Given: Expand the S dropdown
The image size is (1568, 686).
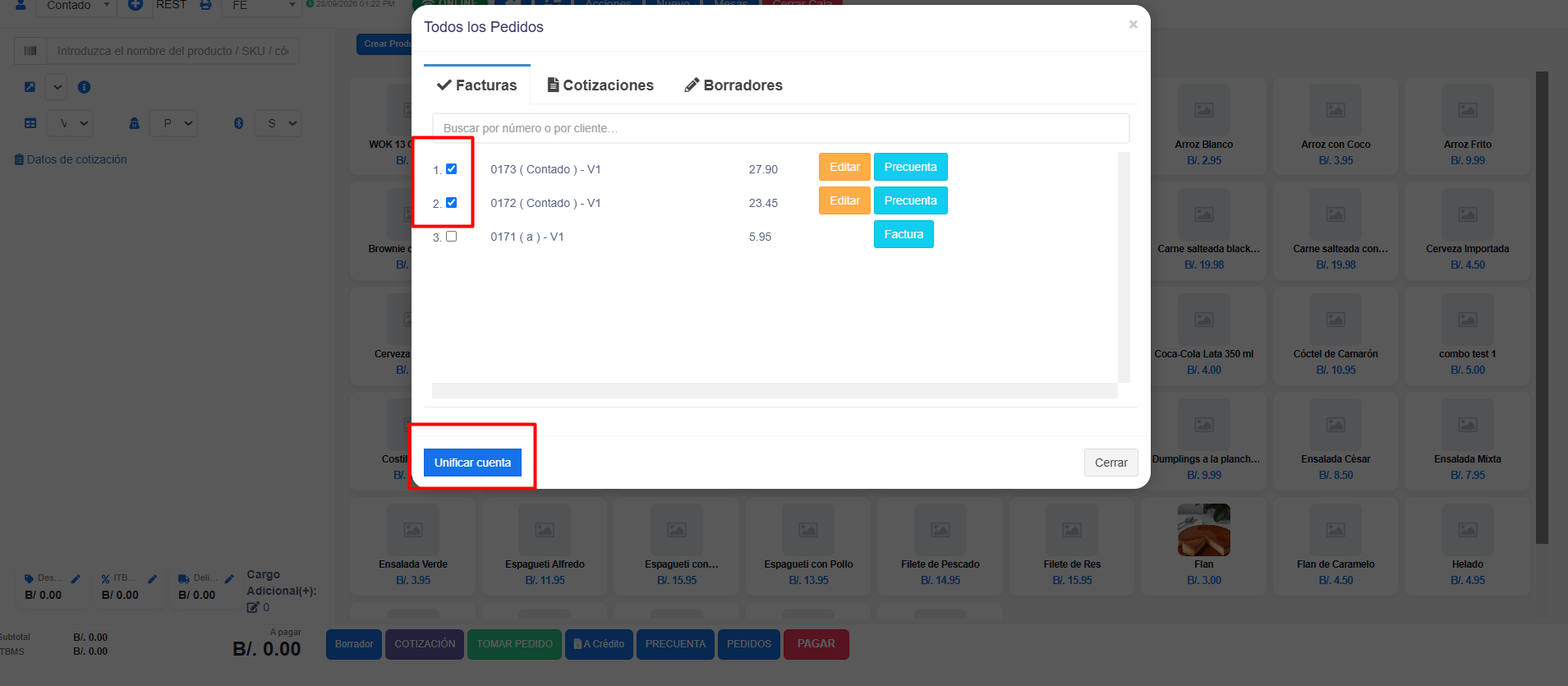Looking at the screenshot, I should pos(278,123).
